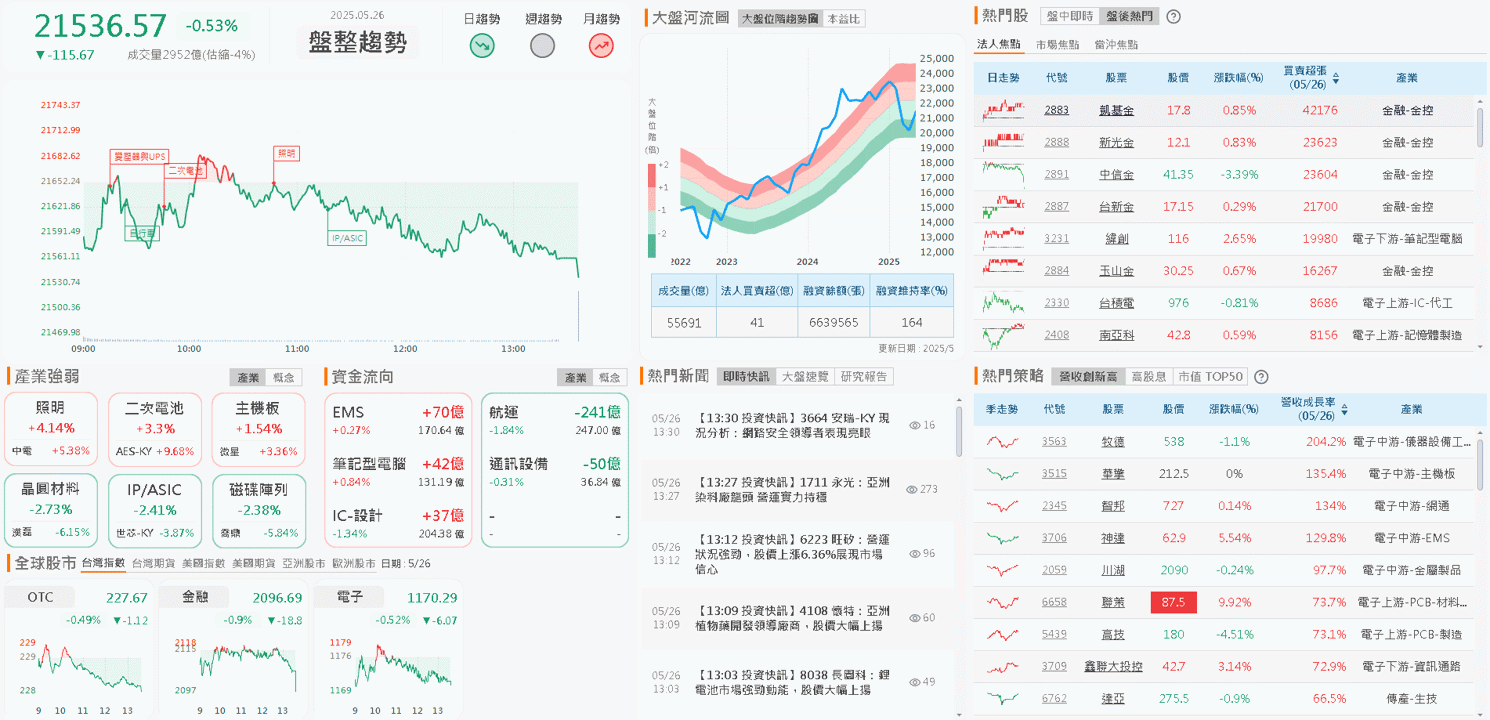Click the 螢幕發票UPS marker on intraday chart

tap(139, 156)
